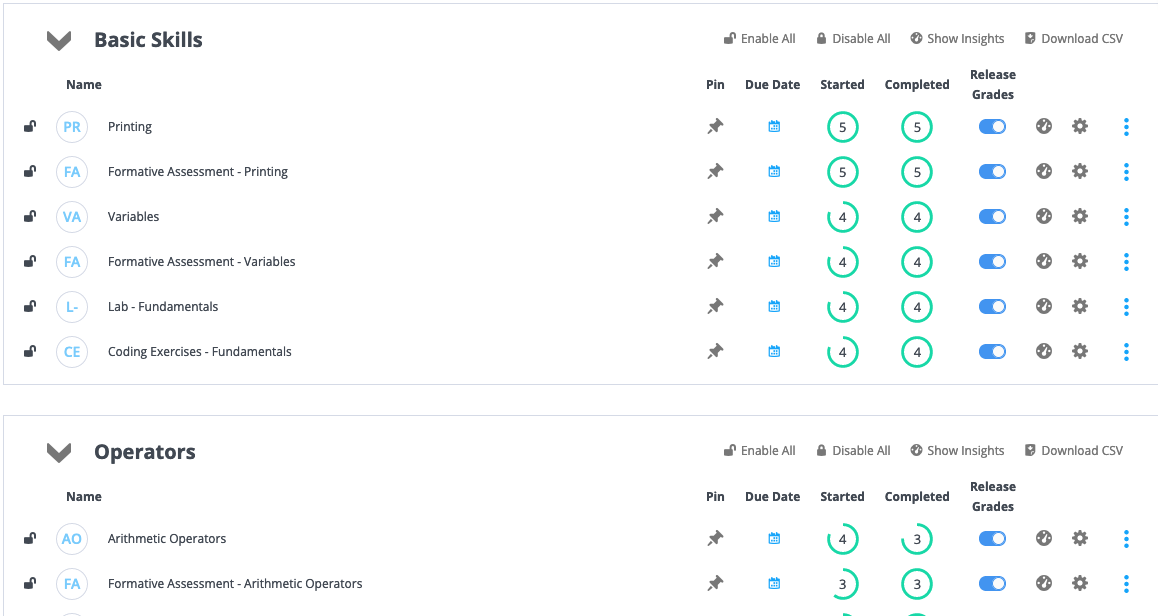The height and width of the screenshot is (616, 1158).
Task: Click the AO avatar badge
Action: point(72,539)
